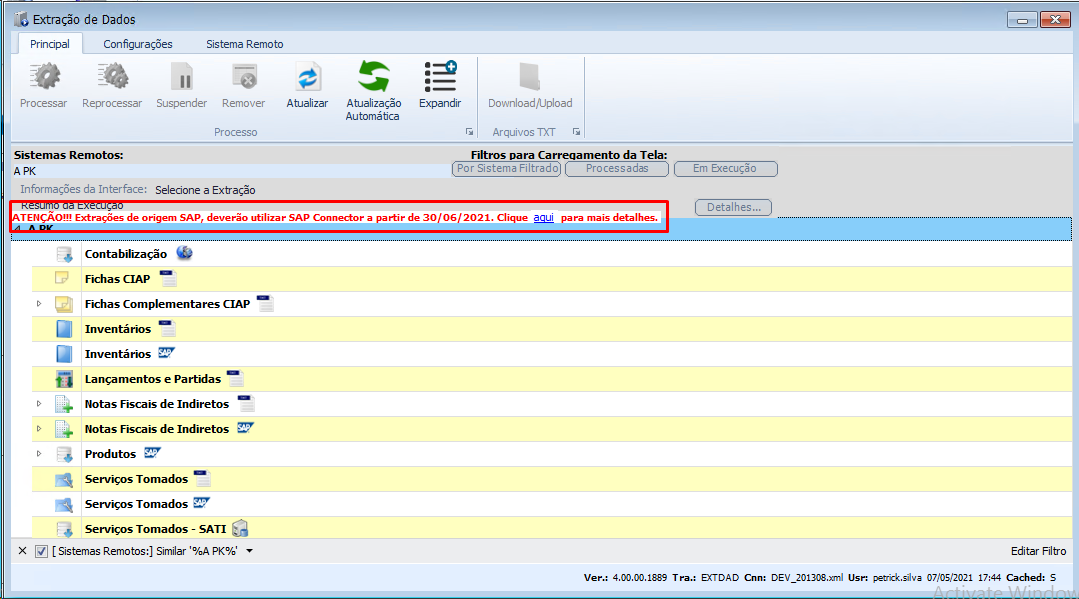Screen dimensions: 1079x599
Task: Expand the Produtos tree node
Action: coord(39,454)
